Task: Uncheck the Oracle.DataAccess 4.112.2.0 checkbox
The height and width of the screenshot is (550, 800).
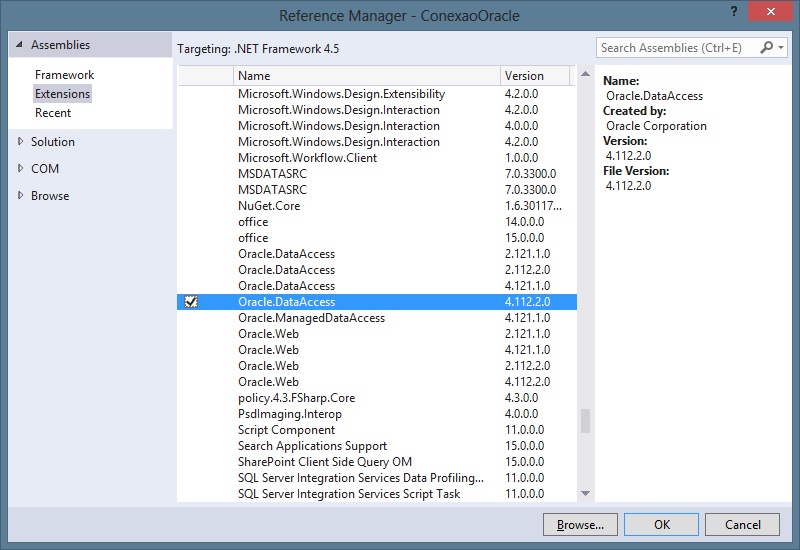Action: [x=191, y=302]
